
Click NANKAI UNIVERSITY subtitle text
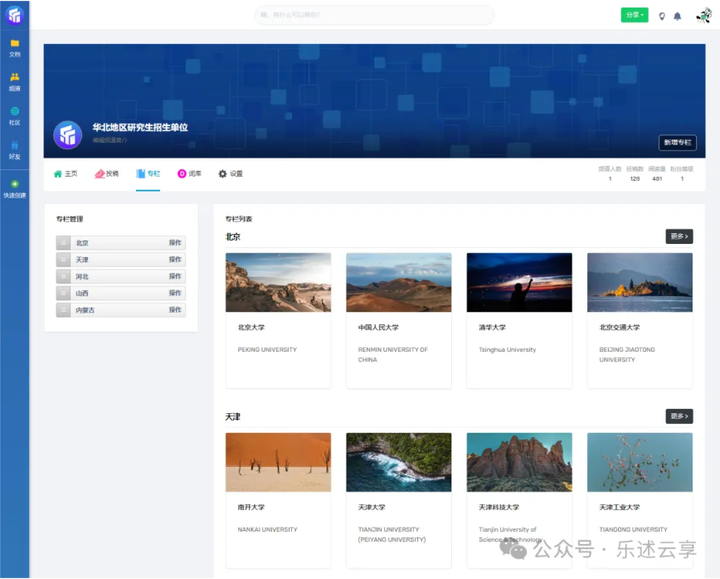268,530
